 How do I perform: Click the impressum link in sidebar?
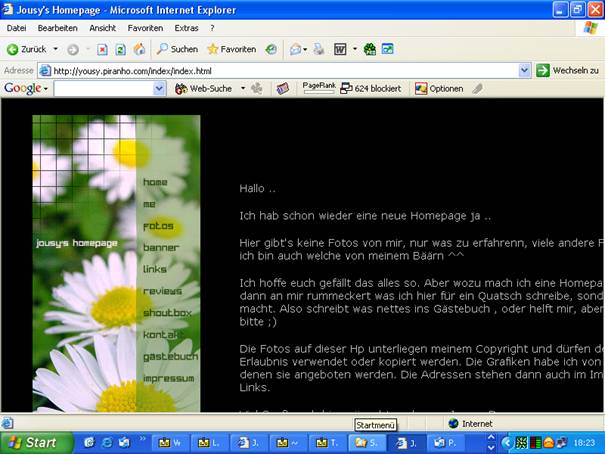coord(168,378)
